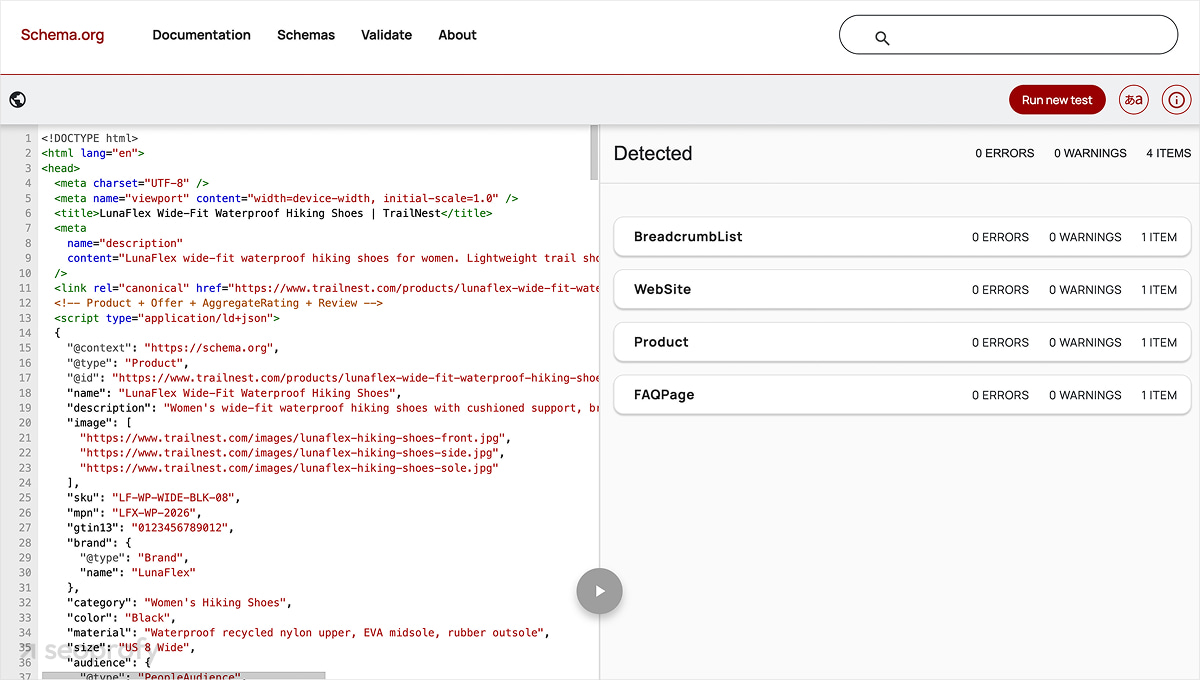Focus the site search field
This screenshot has height=680, width=1200.
click(1008, 35)
